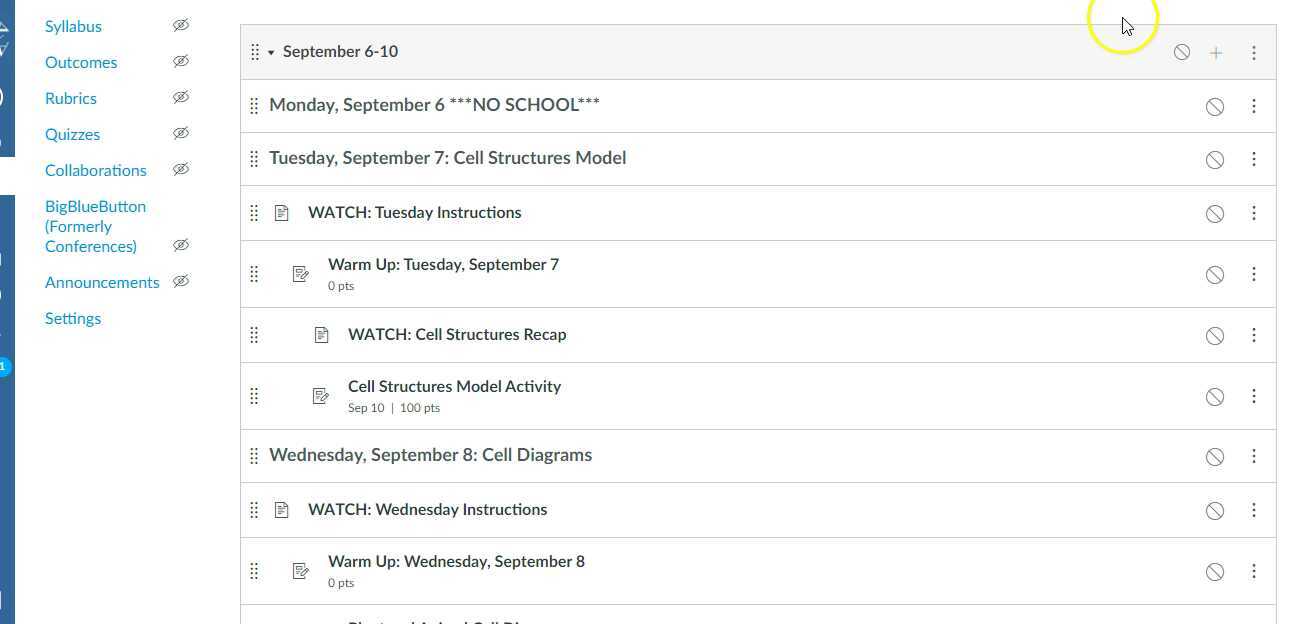Viewport: 1310px width, 624px height.
Task: Toggle publish status for WATCH: Tuesday Instructions
Action: pyautogui.click(x=1215, y=213)
